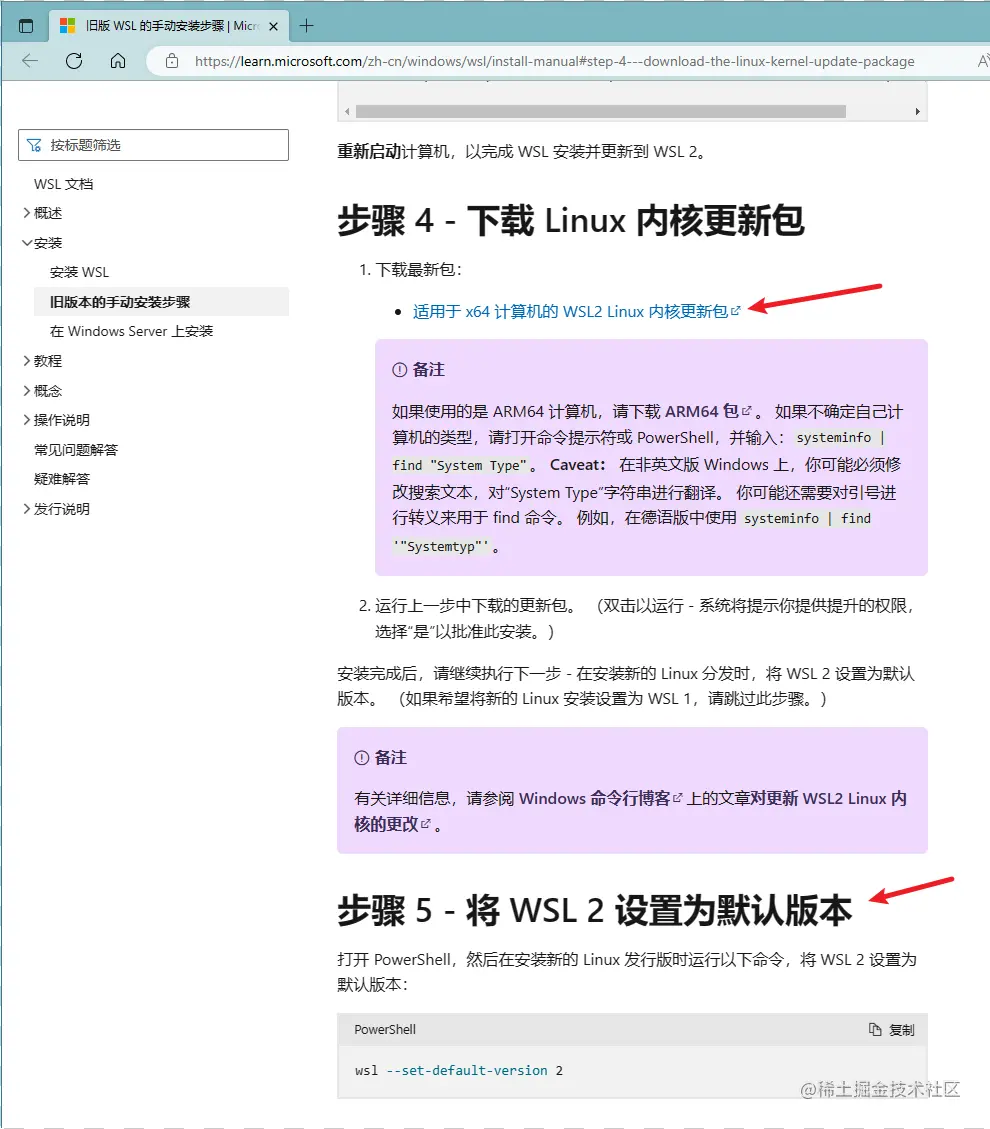Screen dimensions: 990x1129
Task: Expand the 操作说明 section
Action: coord(56,420)
